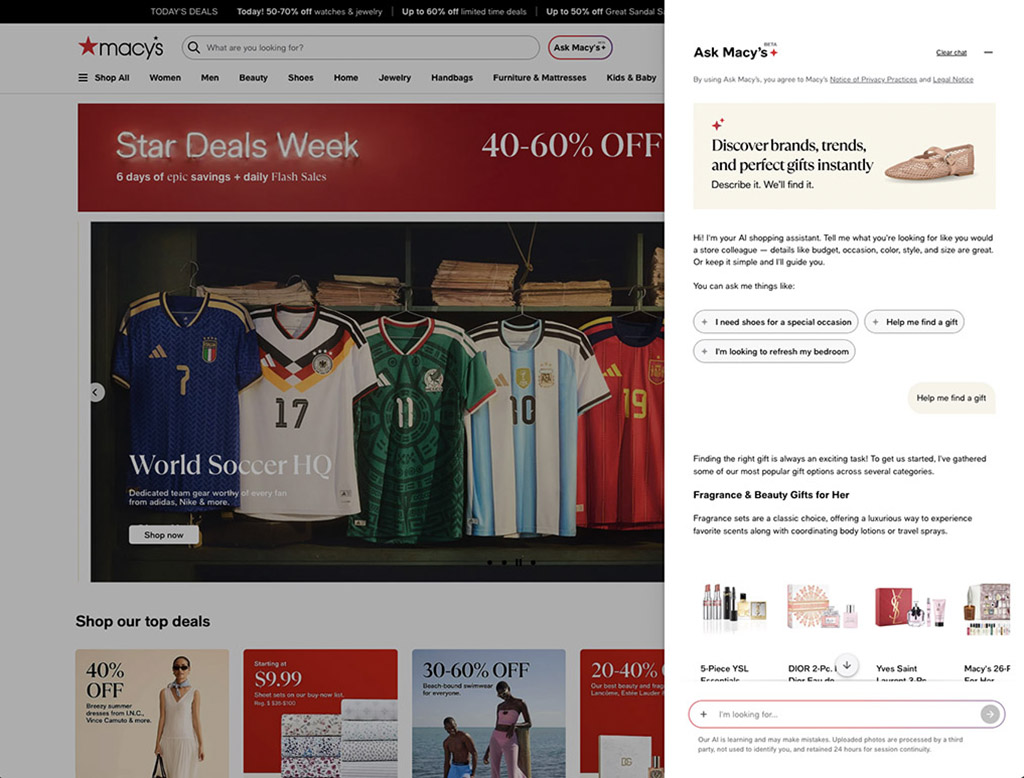Viewport: 1024px width, 778px height.
Task: Click the scroll-down arrow in chat
Action: (x=847, y=666)
